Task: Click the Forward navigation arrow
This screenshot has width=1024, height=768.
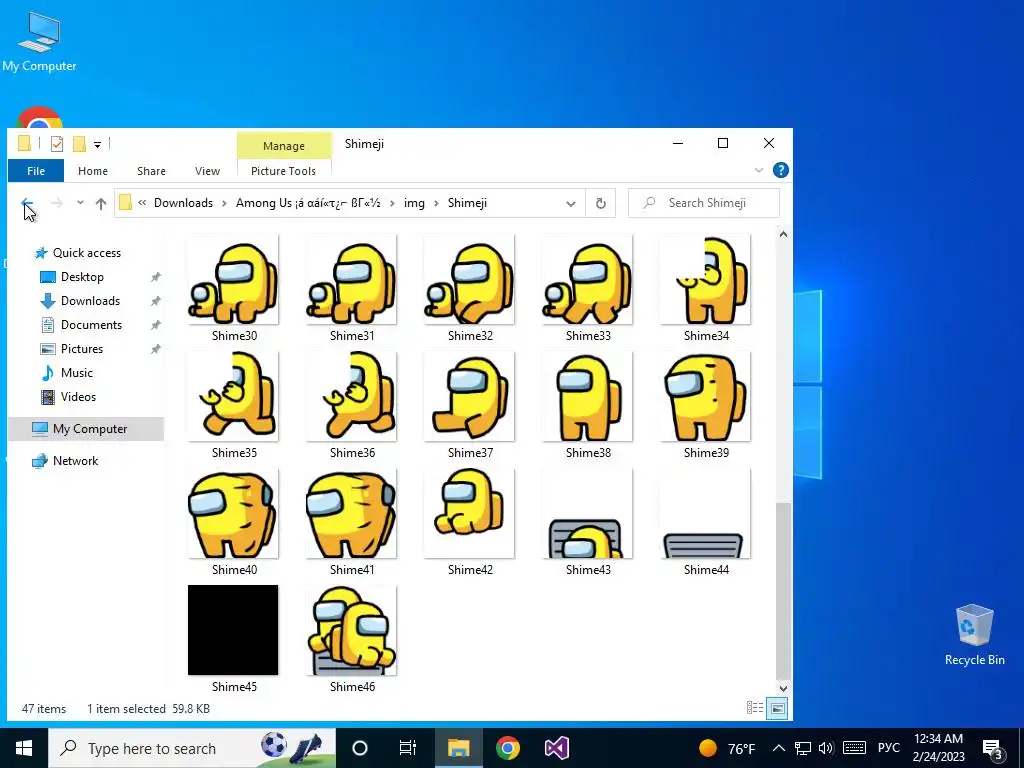Action: coord(57,203)
